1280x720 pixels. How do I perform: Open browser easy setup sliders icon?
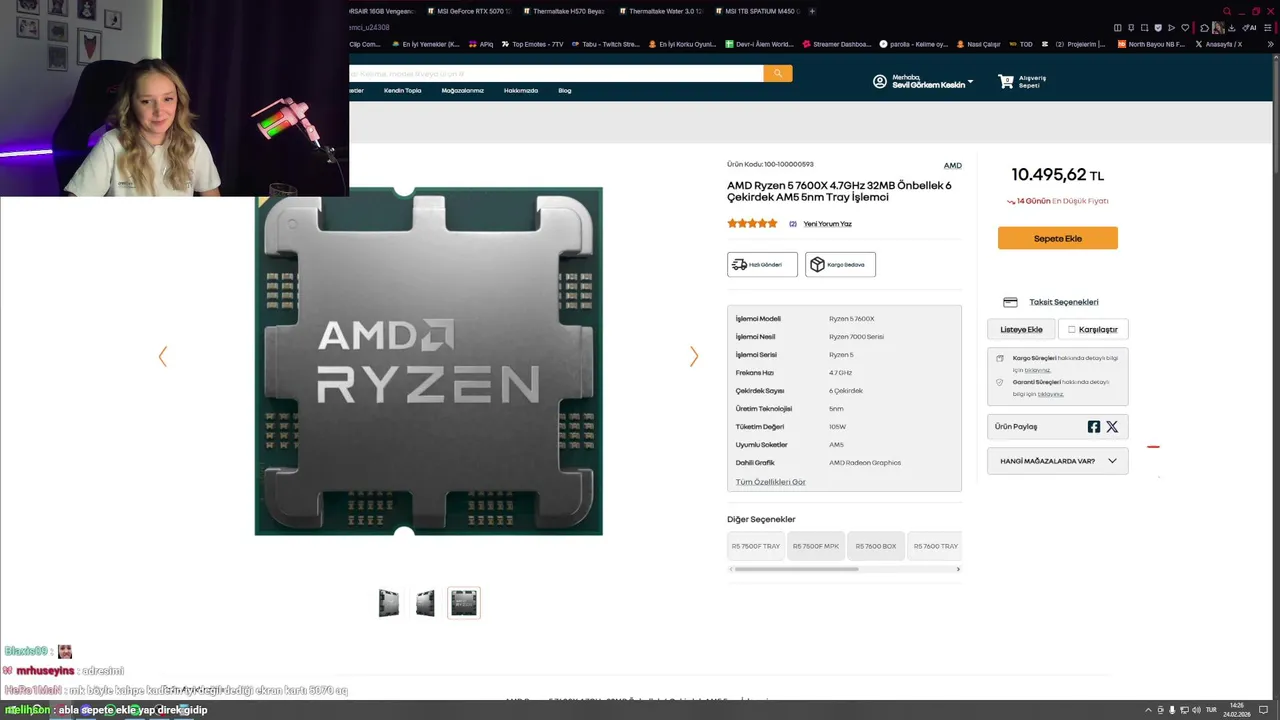click(x=1268, y=28)
